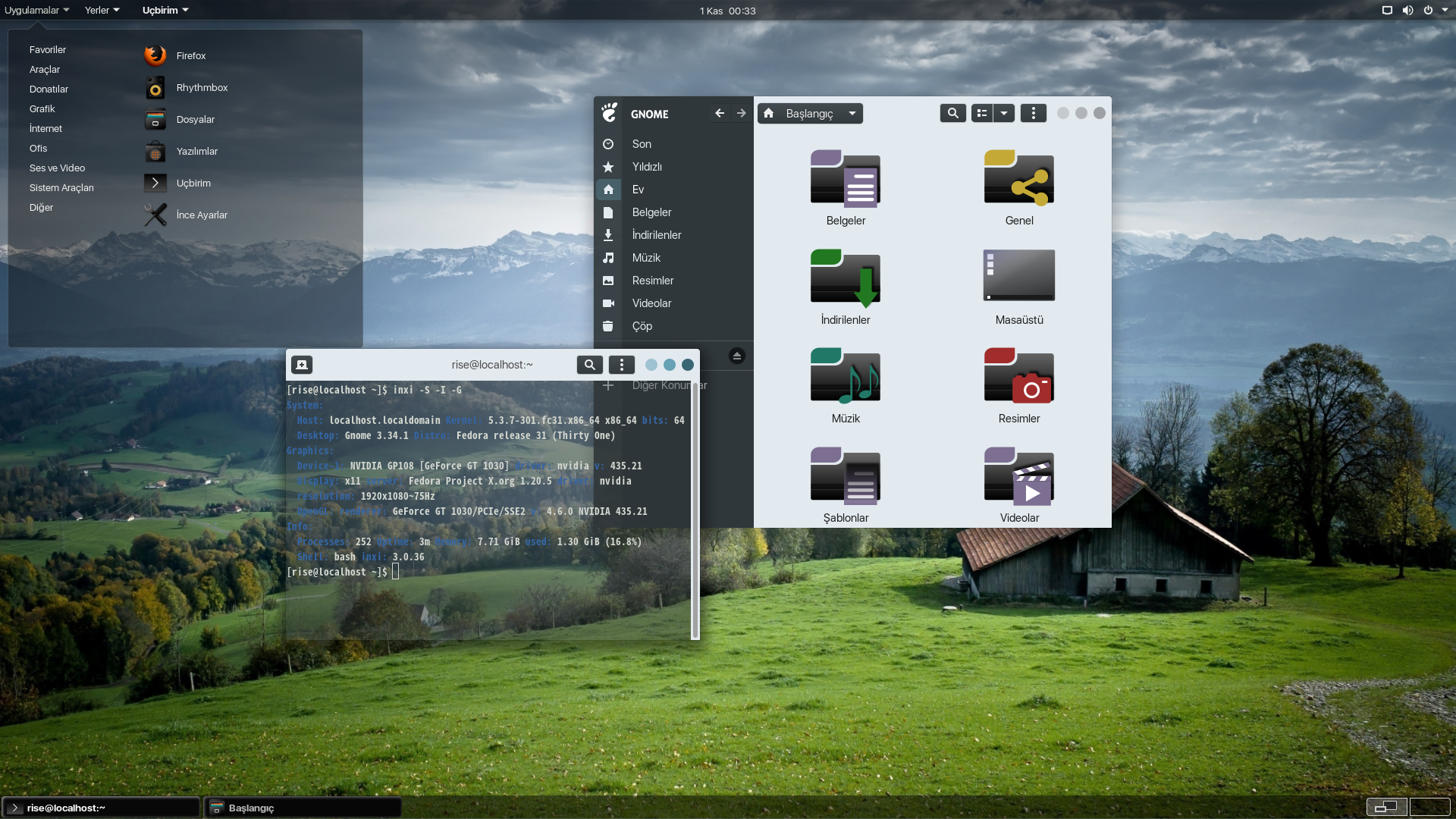Select the Şablonlar folder icon
The width and height of the screenshot is (1456, 819).
click(846, 476)
